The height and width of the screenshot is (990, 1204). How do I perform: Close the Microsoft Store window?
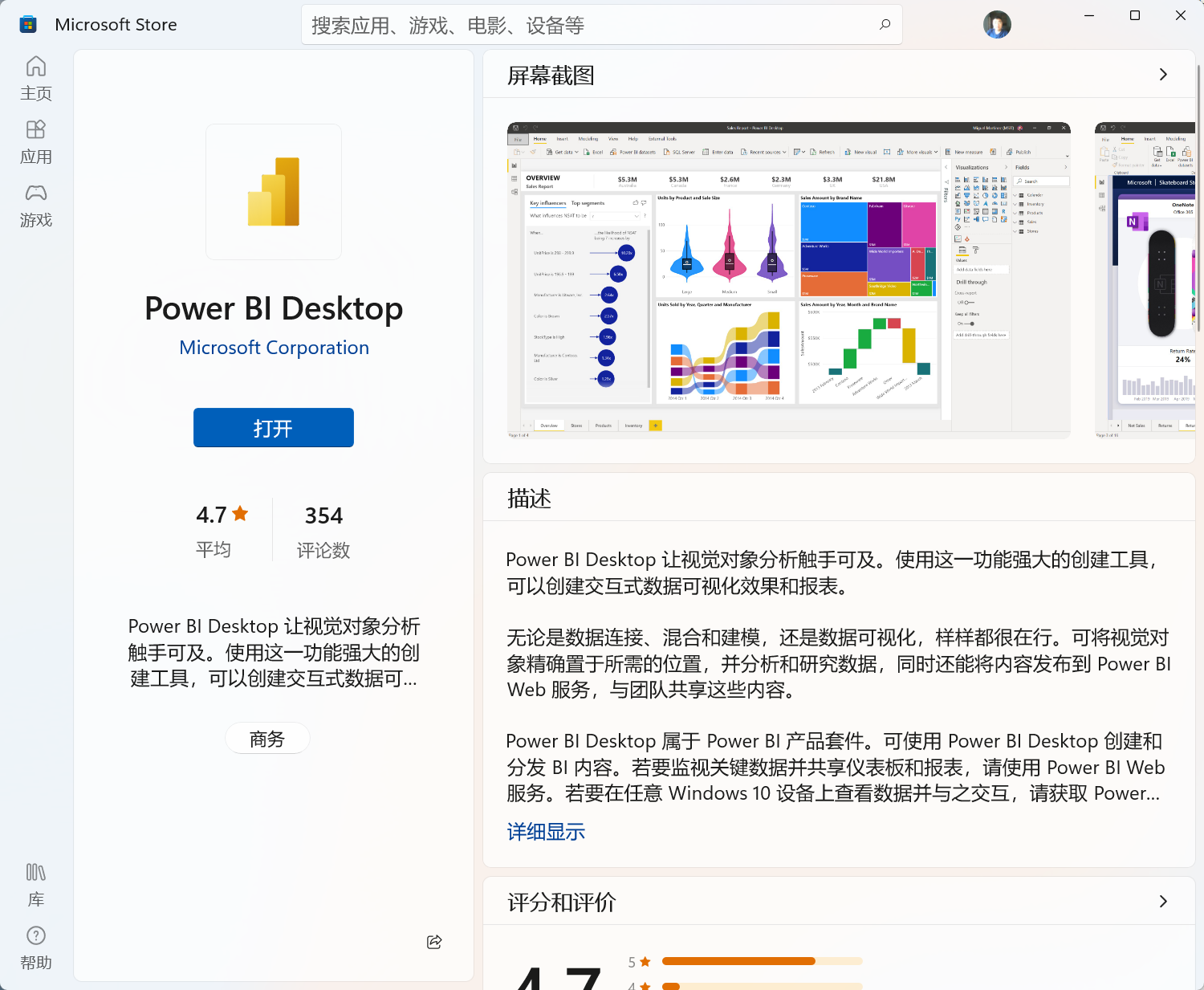click(x=1181, y=15)
